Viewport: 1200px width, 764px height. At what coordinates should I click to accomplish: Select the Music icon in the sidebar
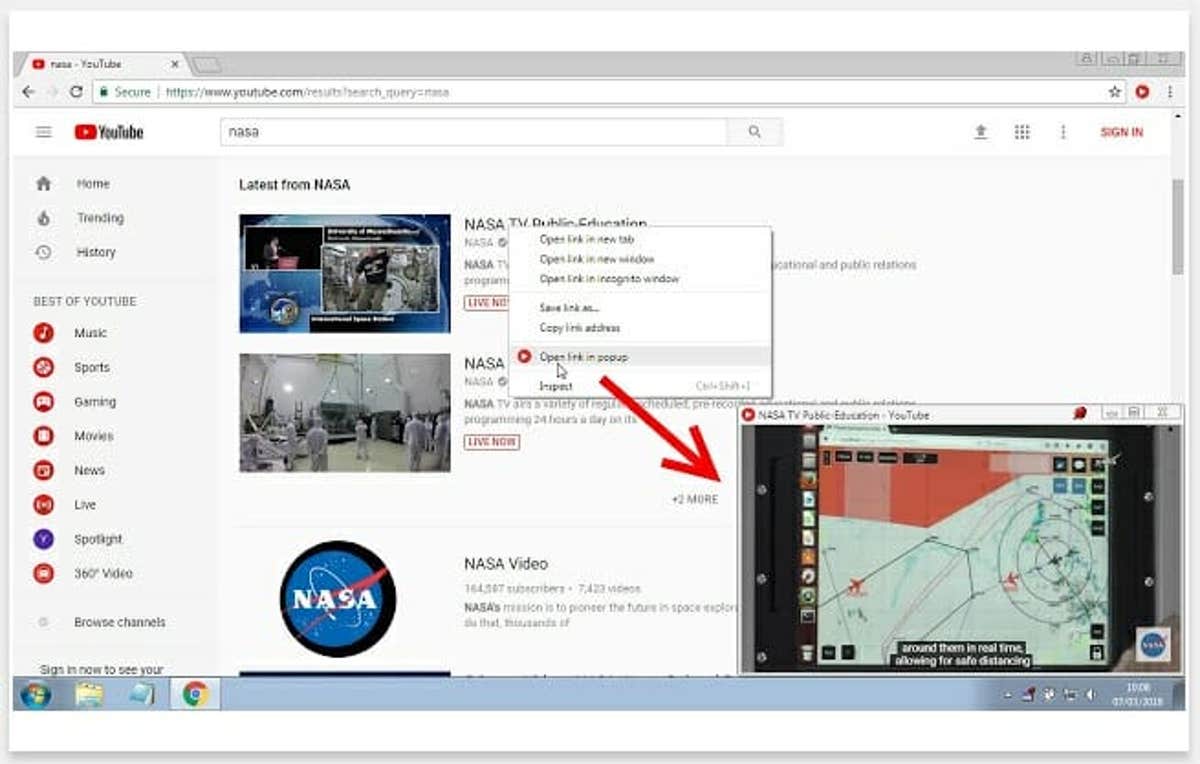[x=43, y=333]
